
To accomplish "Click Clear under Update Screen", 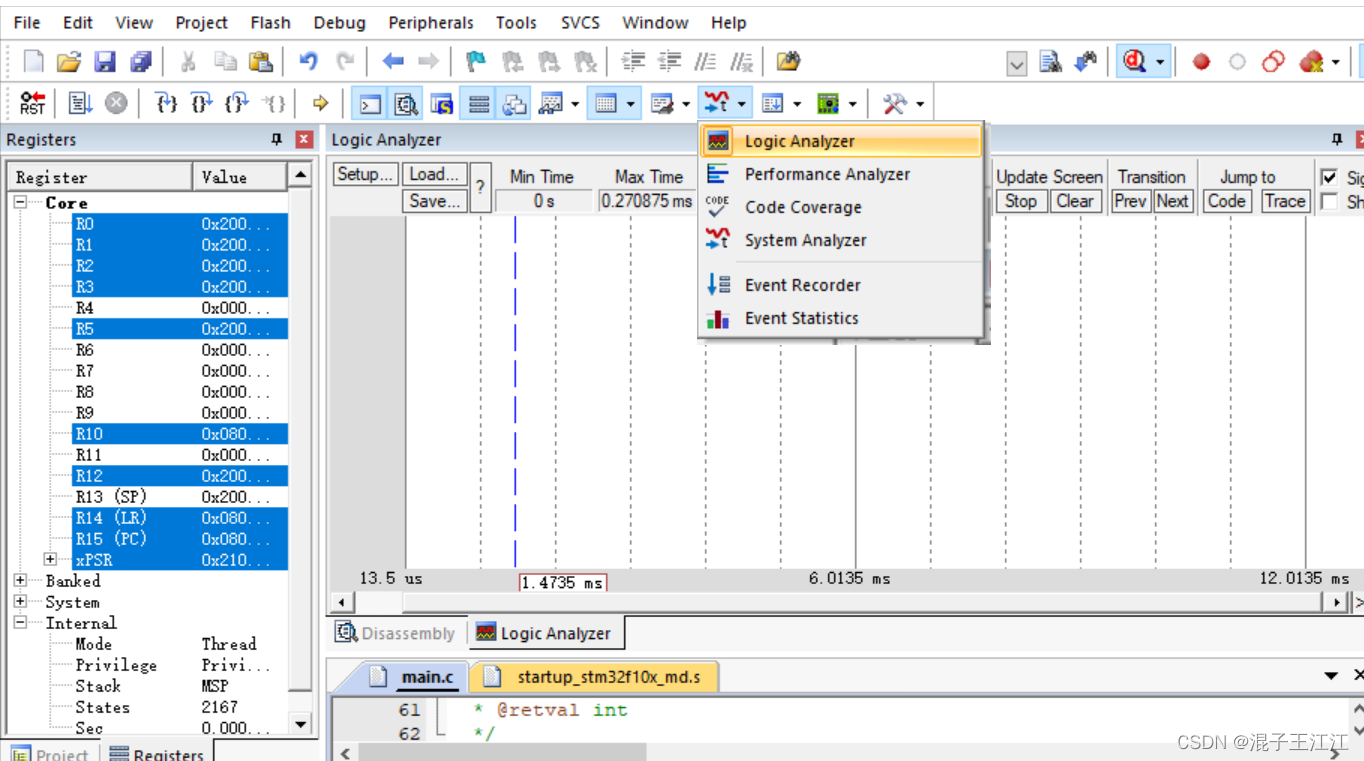I will pos(1075,201).
